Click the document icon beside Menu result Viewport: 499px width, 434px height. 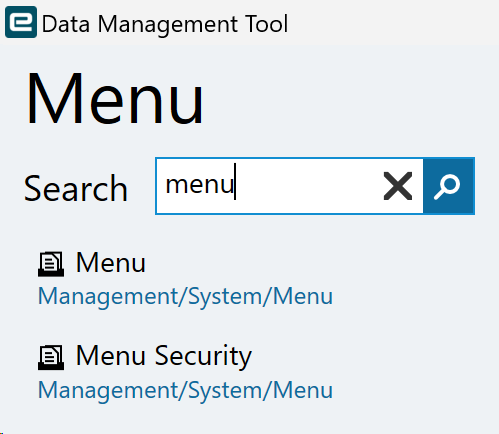pyautogui.click(x=51, y=264)
